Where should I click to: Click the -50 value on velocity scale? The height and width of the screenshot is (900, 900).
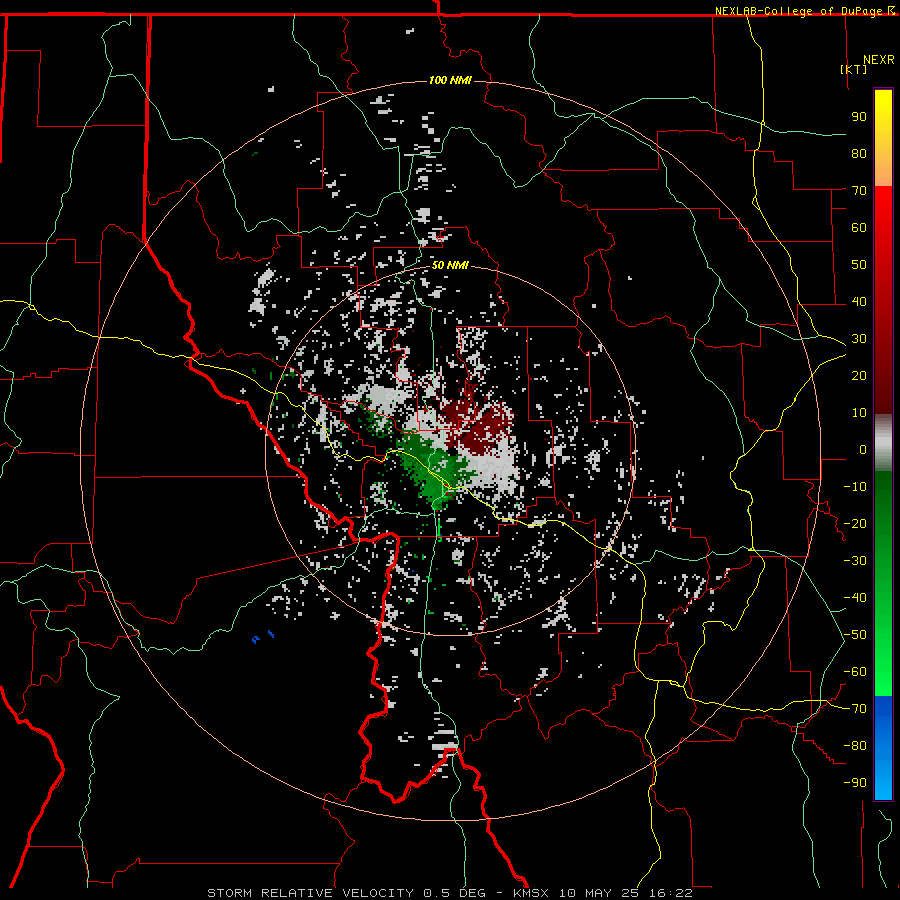[855, 635]
